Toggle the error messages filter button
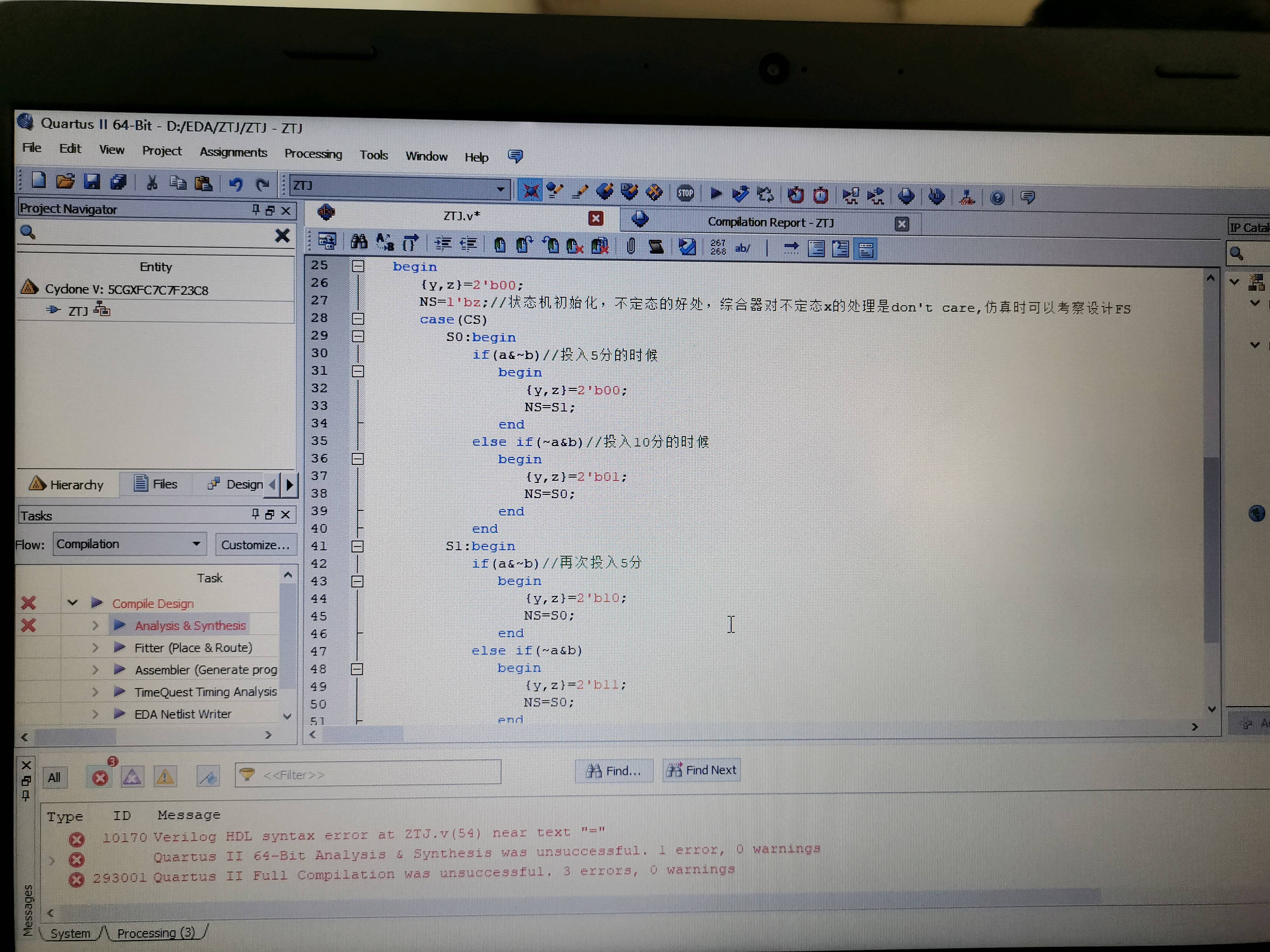 (x=100, y=777)
